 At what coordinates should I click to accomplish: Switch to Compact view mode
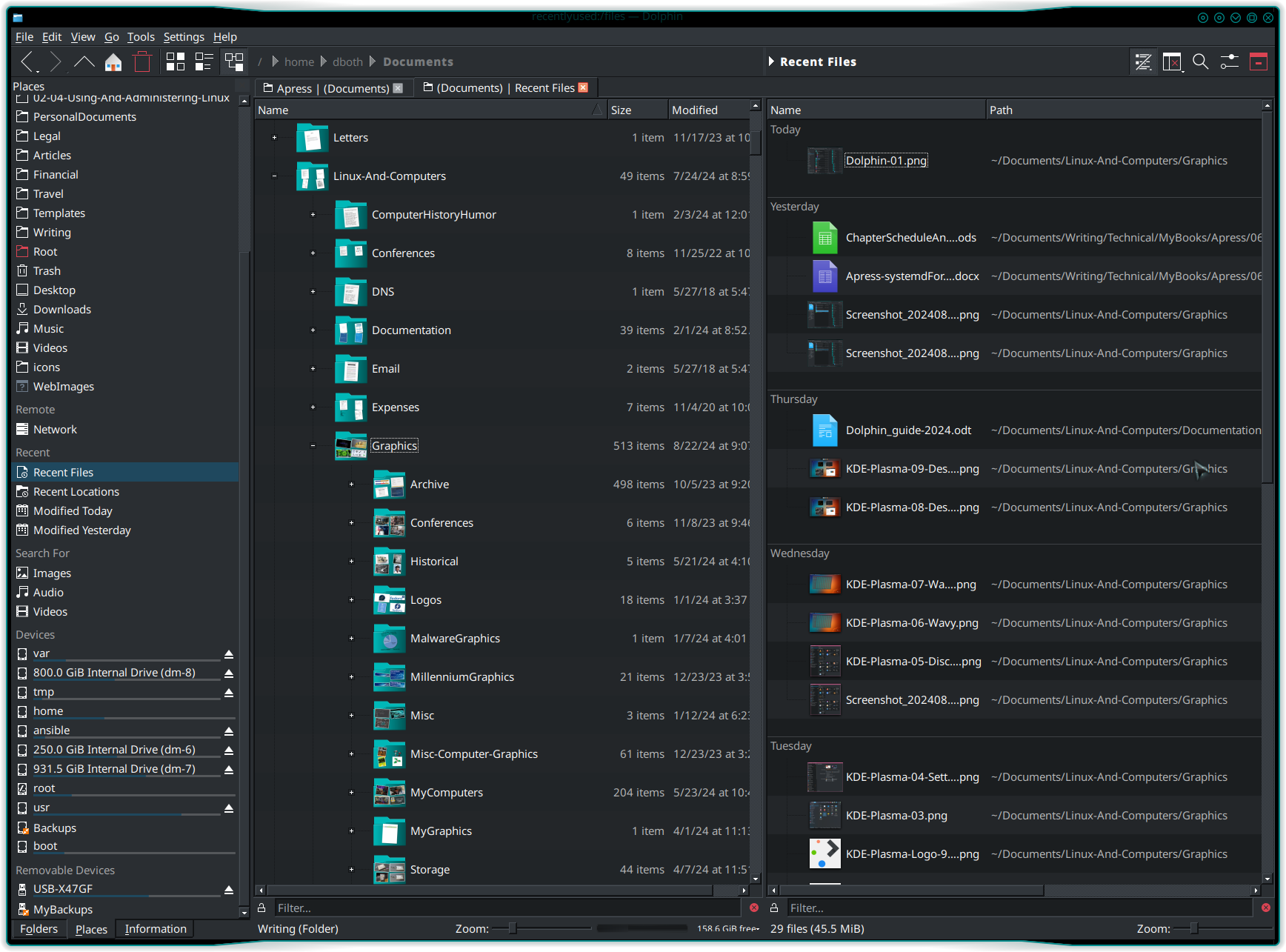[x=204, y=62]
